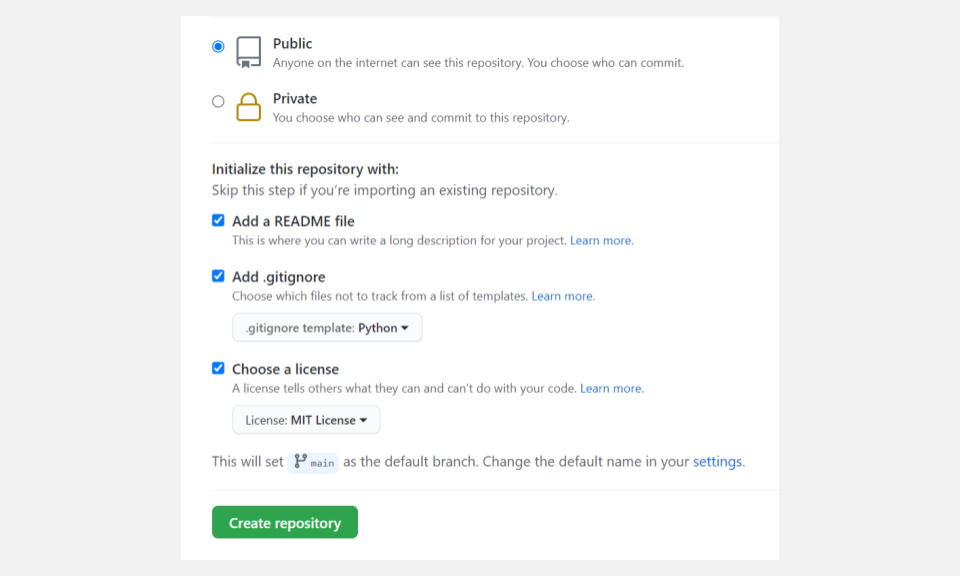This screenshot has width=960, height=576.
Task: Click the bold Private heading text
Action: tap(295, 99)
